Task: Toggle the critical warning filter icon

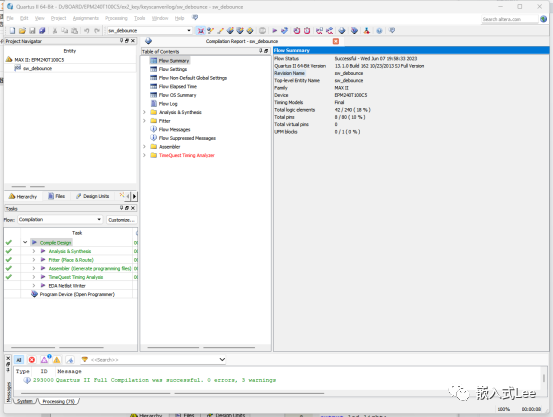Action: 45,360
